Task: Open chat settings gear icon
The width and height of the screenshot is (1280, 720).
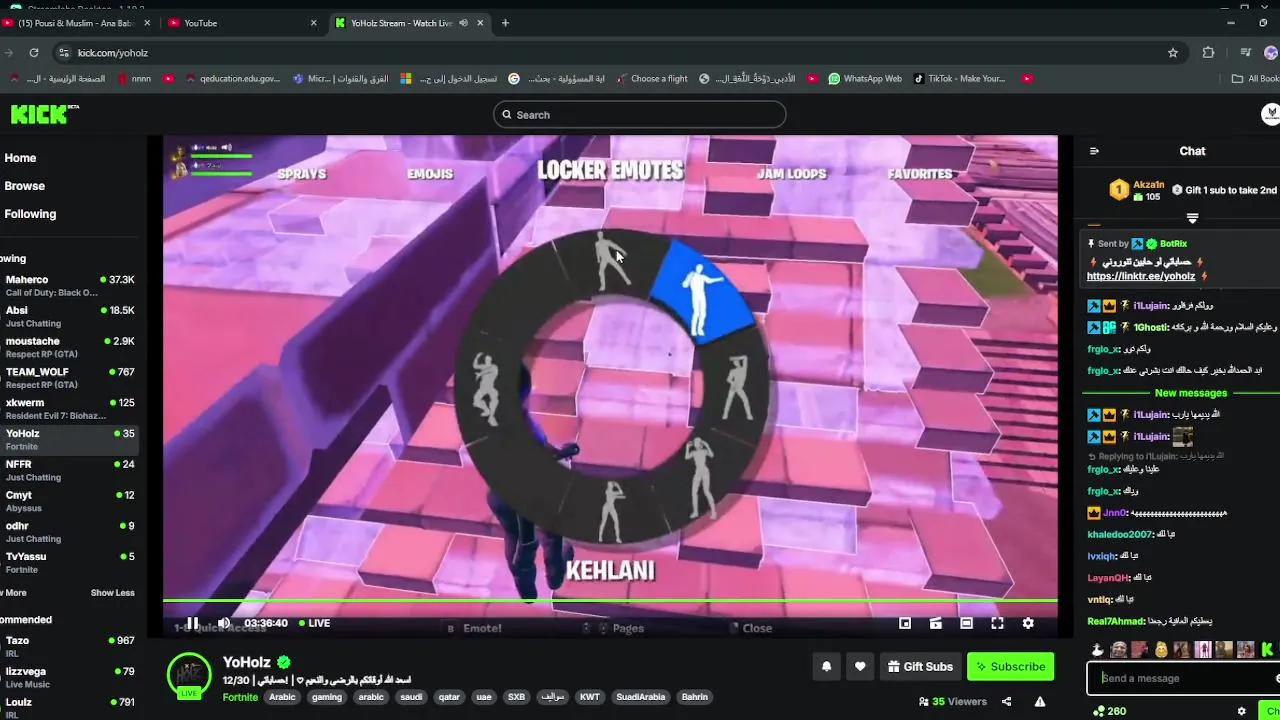Action: coord(1241,711)
